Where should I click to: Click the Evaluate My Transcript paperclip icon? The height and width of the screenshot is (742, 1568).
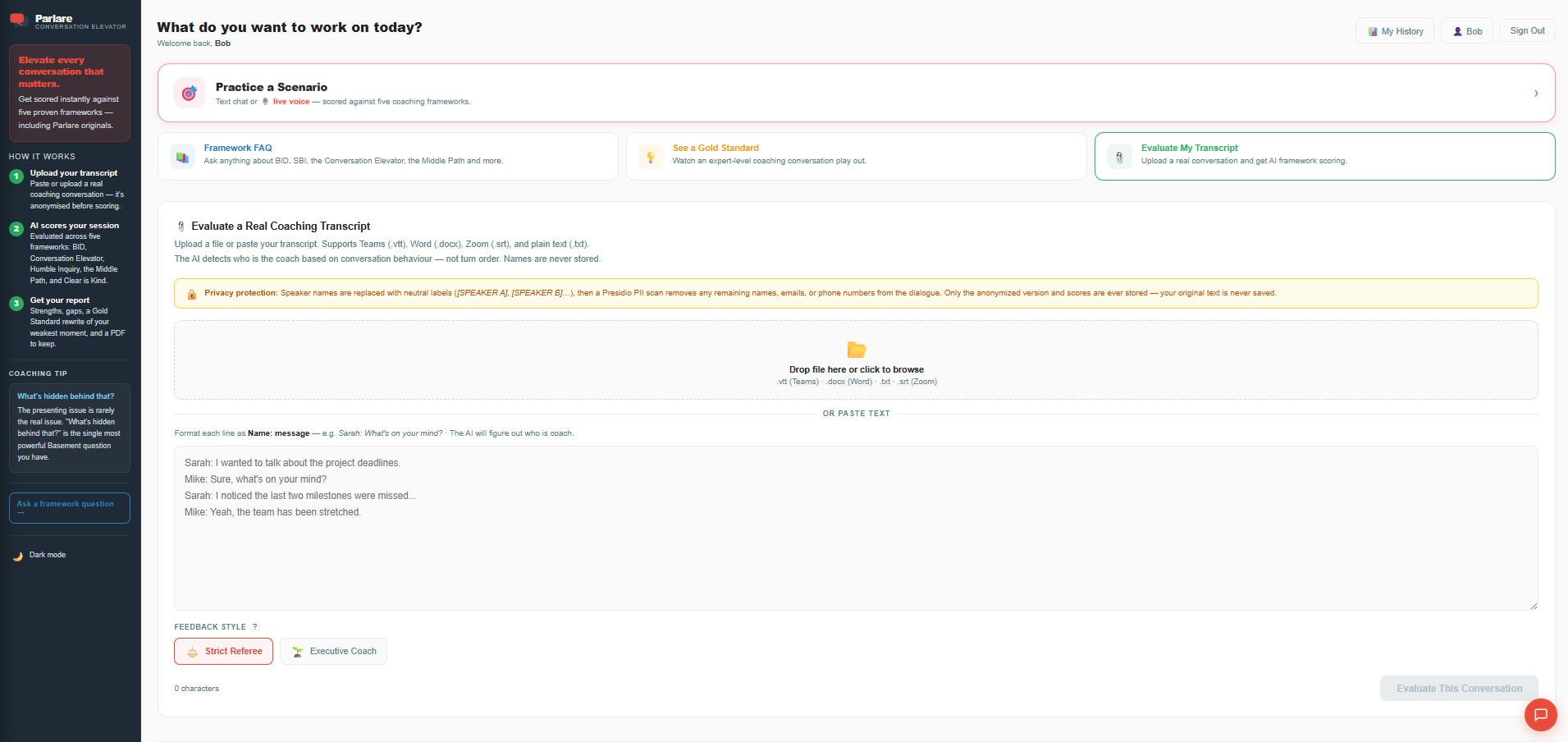click(1119, 156)
